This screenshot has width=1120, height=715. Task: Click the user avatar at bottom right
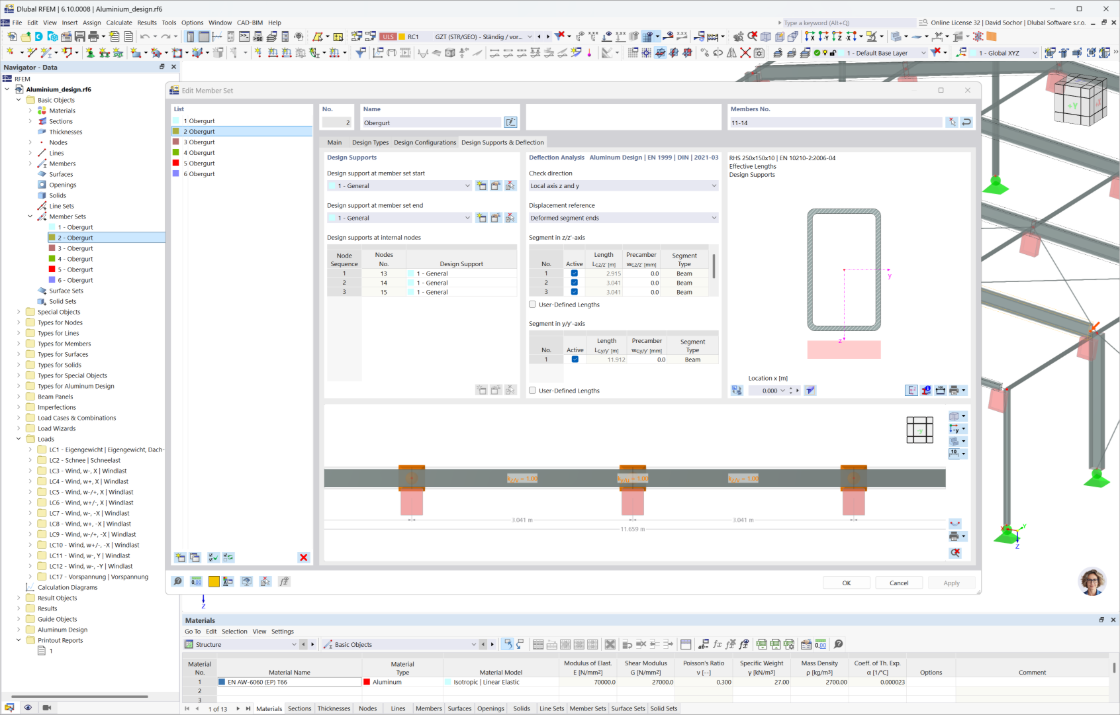click(1092, 581)
